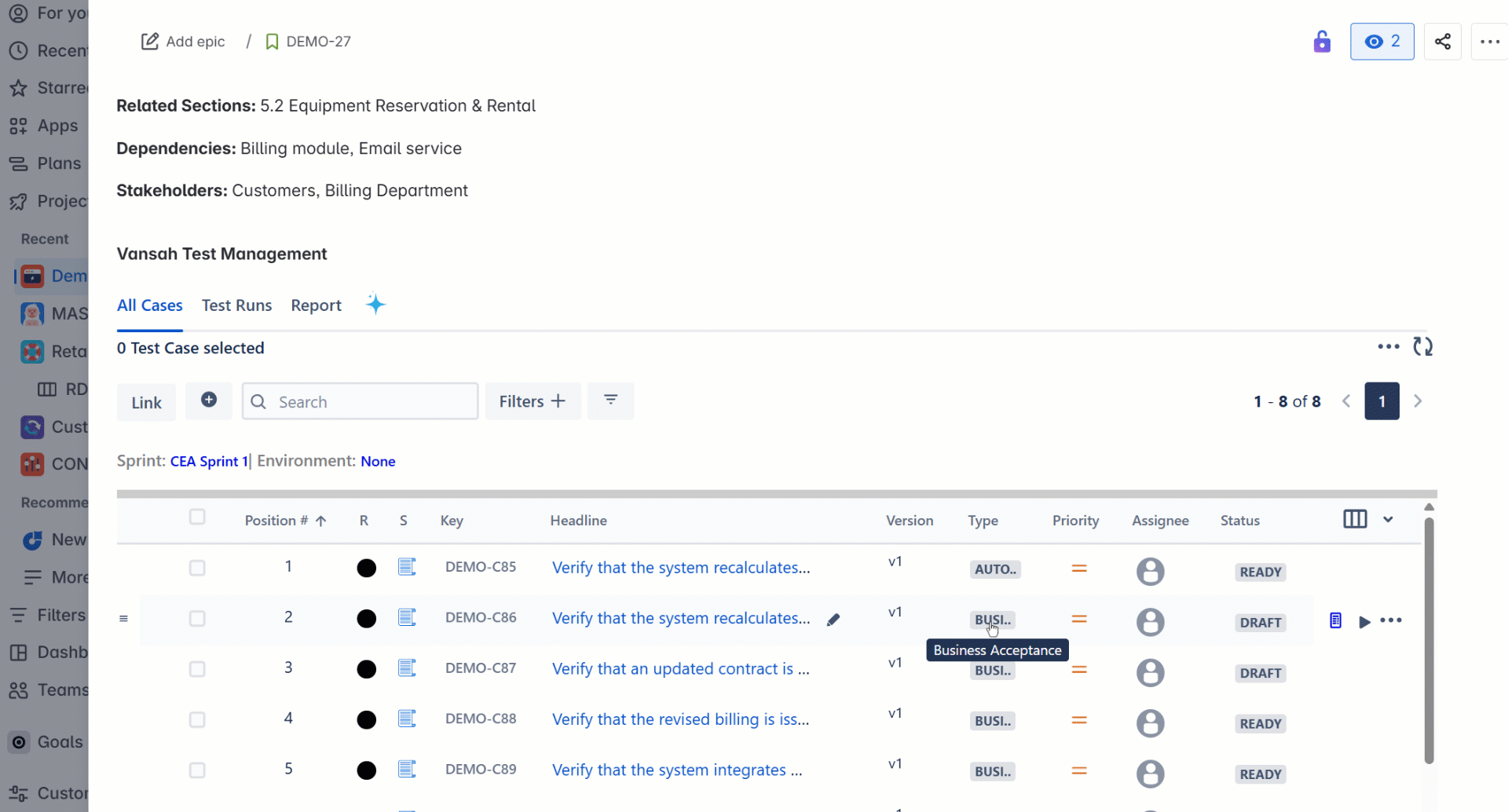Screen dimensions: 1508x812
Task: Click the steps icon for DEMO-C87
Action: pyautogui.click(x=407, y=668)
